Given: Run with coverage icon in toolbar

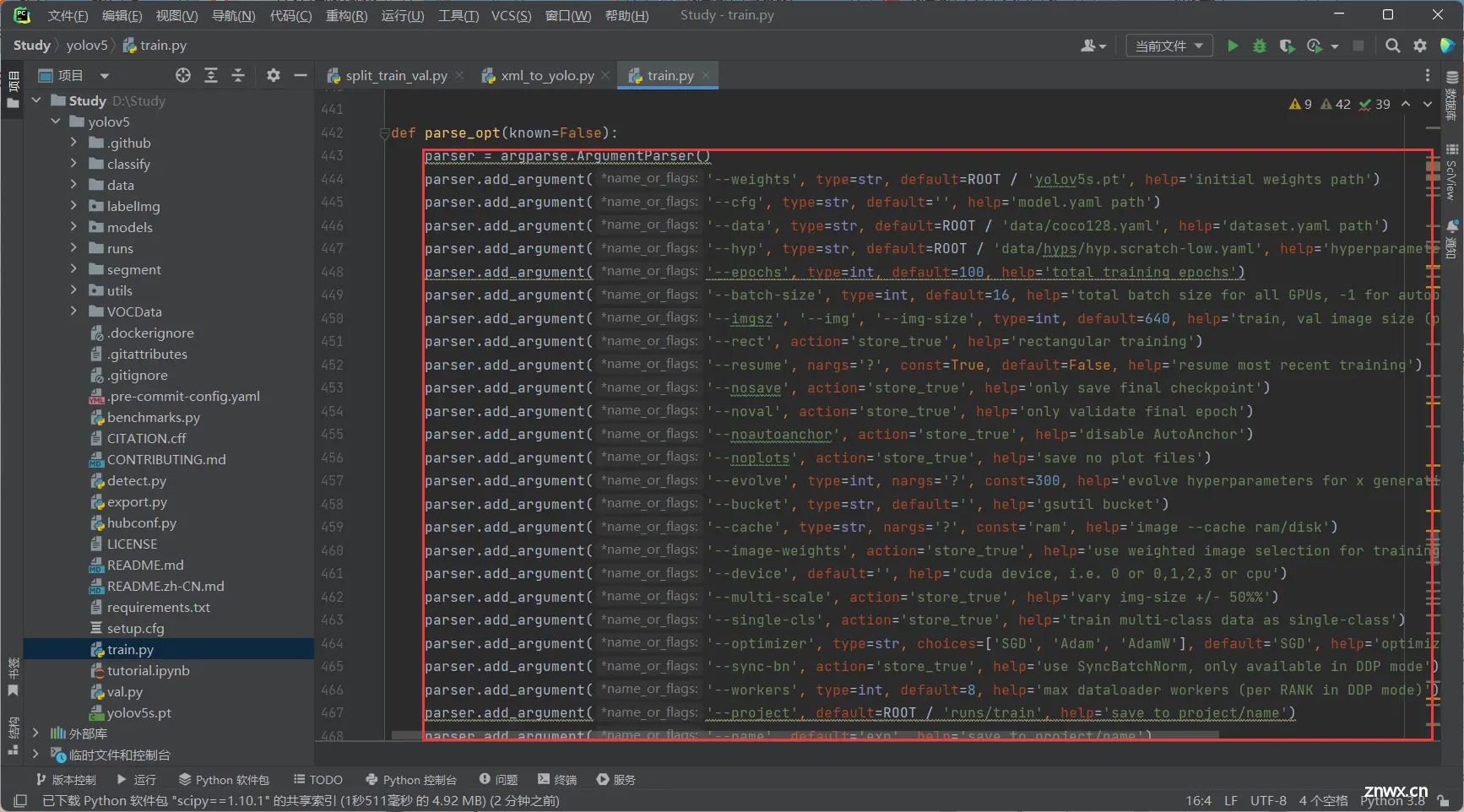Looking at the screenshot, I should (1287, 46).
